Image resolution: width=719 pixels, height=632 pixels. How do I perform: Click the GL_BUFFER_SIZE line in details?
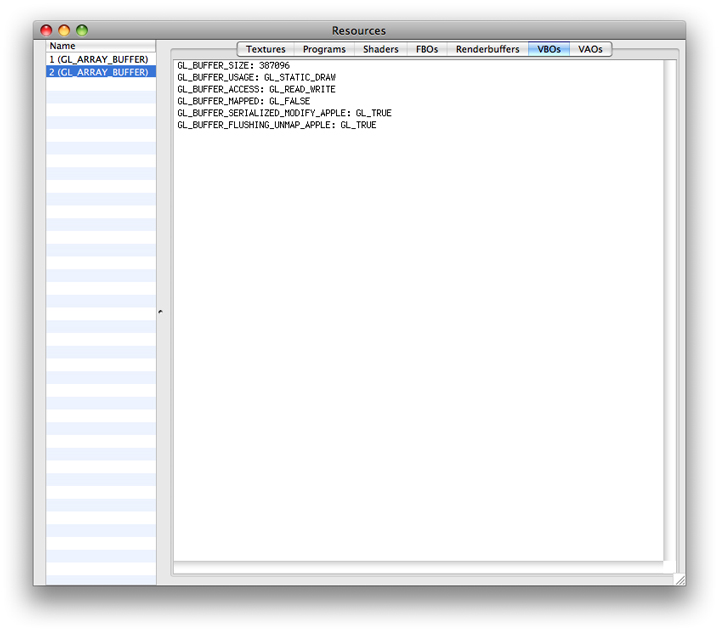click(x=233, y=65)
